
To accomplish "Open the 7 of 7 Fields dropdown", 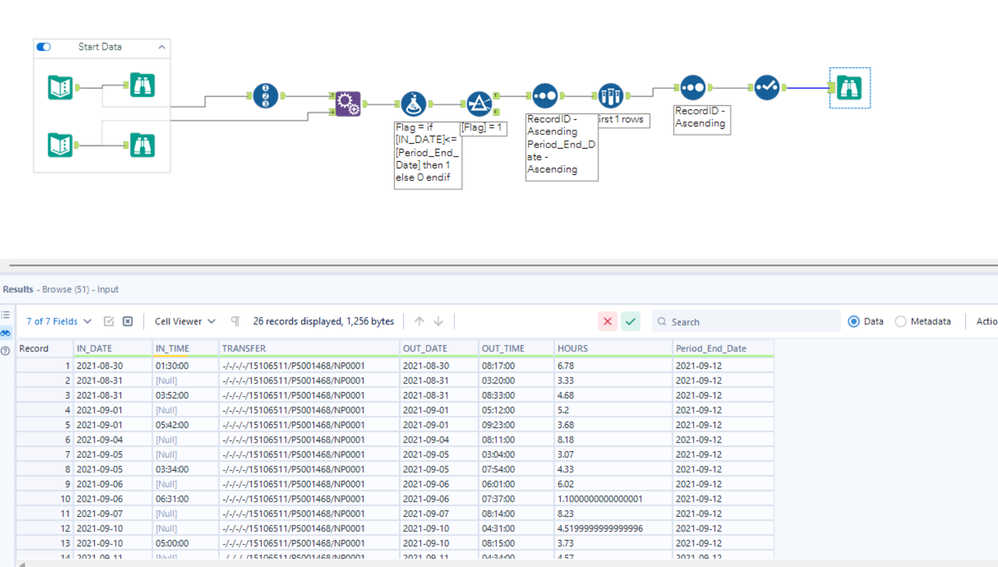I will [59, 321].
